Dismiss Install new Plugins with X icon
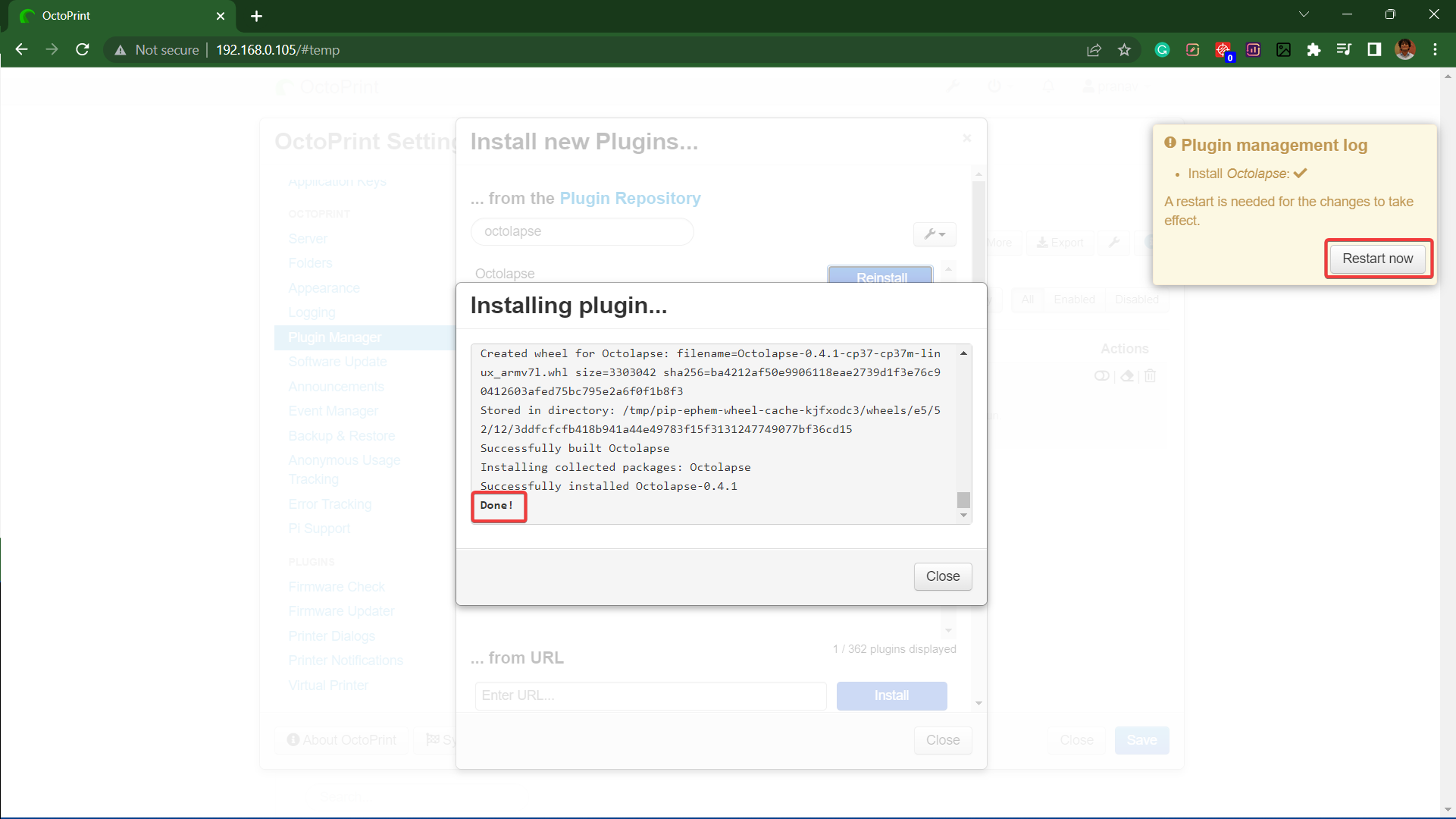 click(x=966, y=138)
